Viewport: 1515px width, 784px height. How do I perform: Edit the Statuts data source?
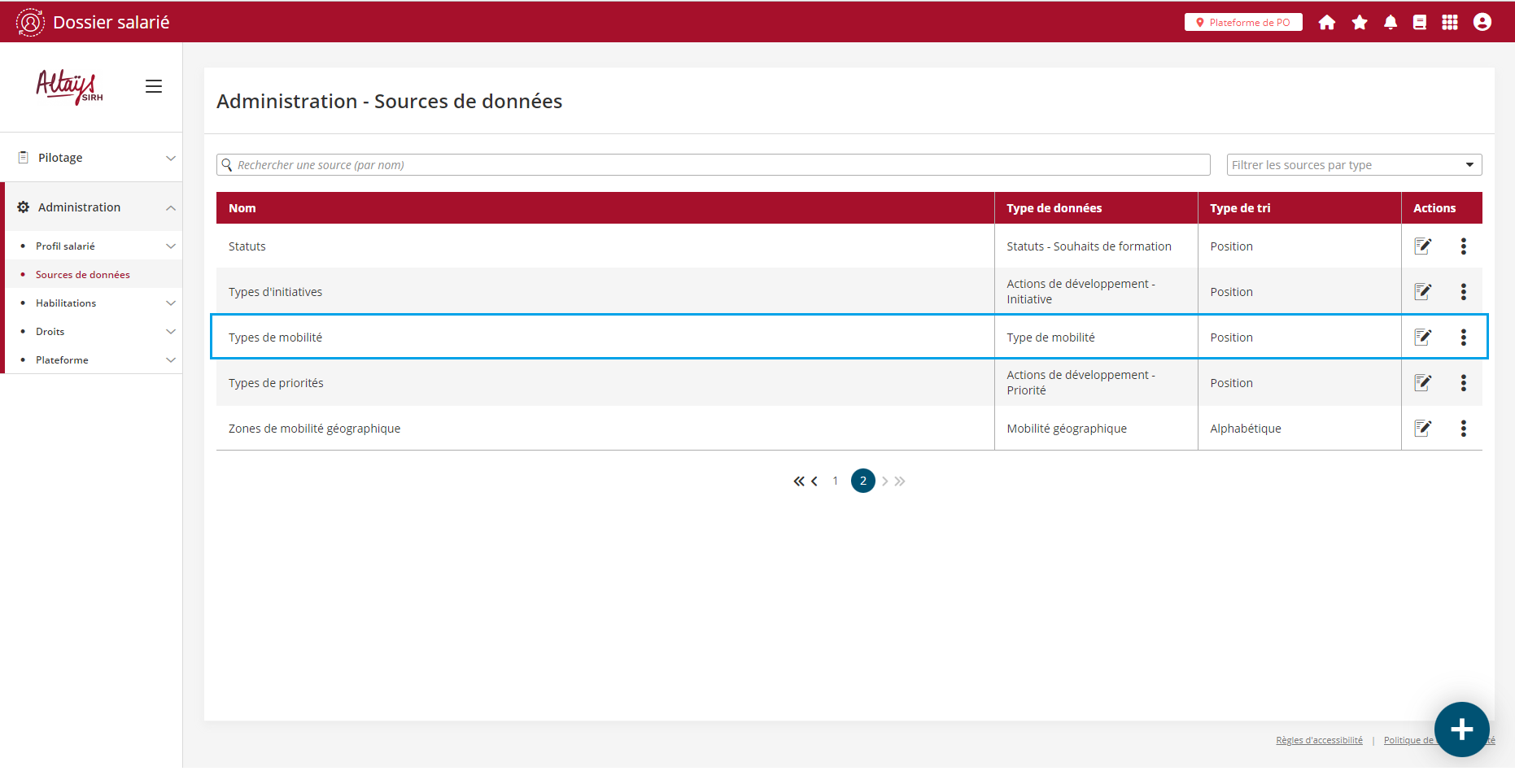[1422, 246]
